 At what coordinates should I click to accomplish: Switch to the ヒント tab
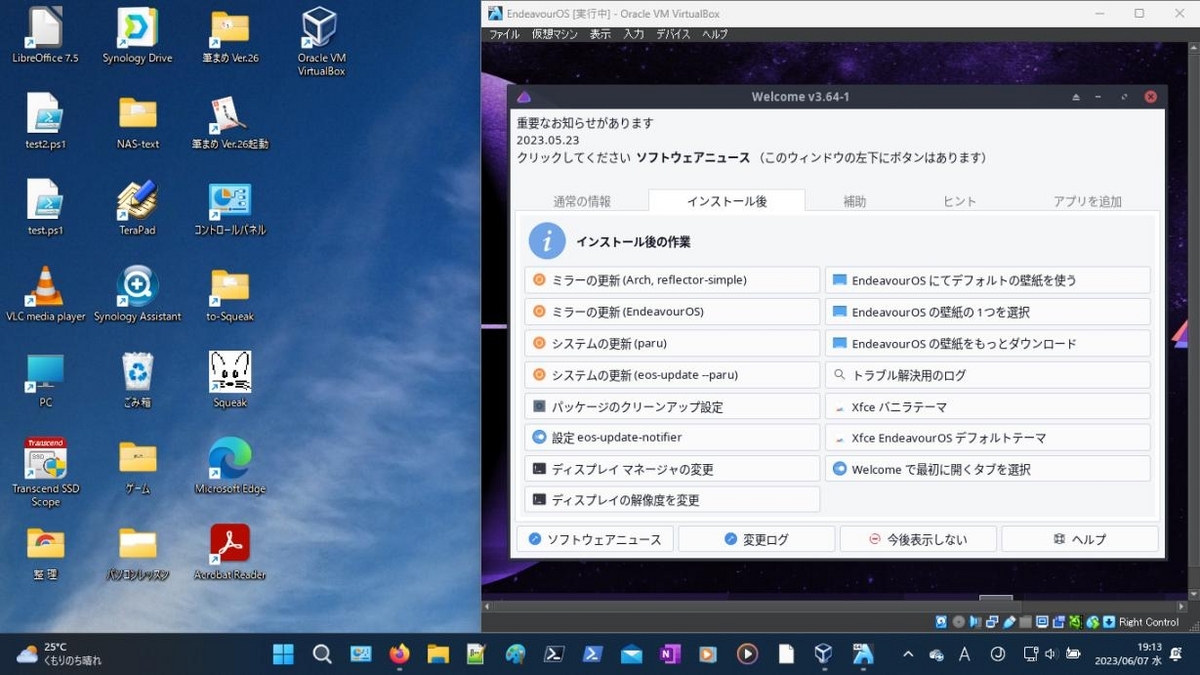[x=959, y=201]
